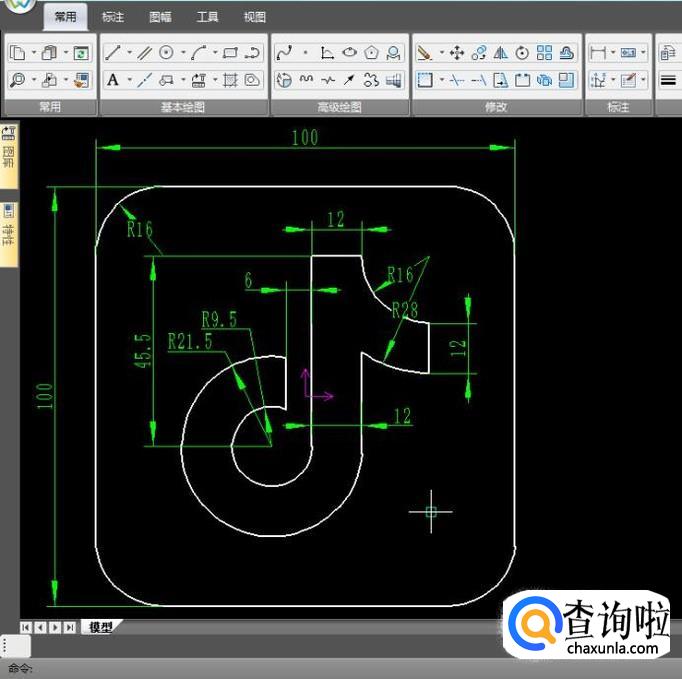
Task: Open the dropdown beside the Text tool
Action: pyautogui.click(x=129, y=80)
